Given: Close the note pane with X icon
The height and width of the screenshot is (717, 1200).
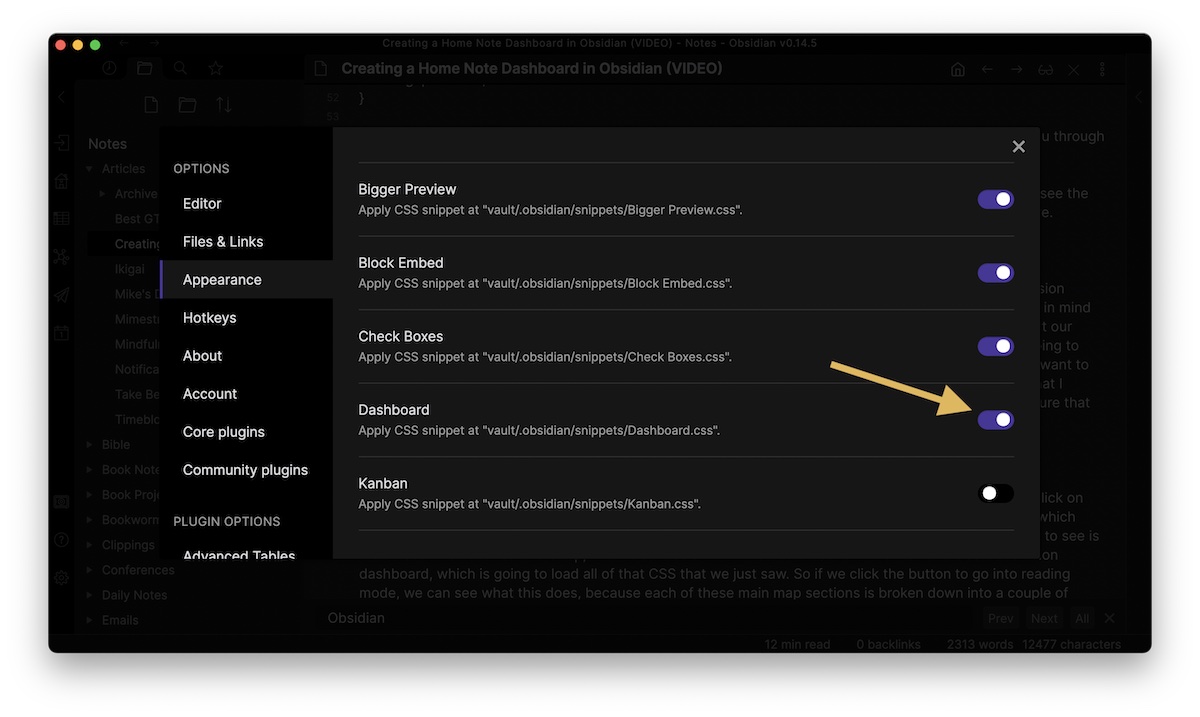Looking at the screenshot, I should click(1073, 69).
